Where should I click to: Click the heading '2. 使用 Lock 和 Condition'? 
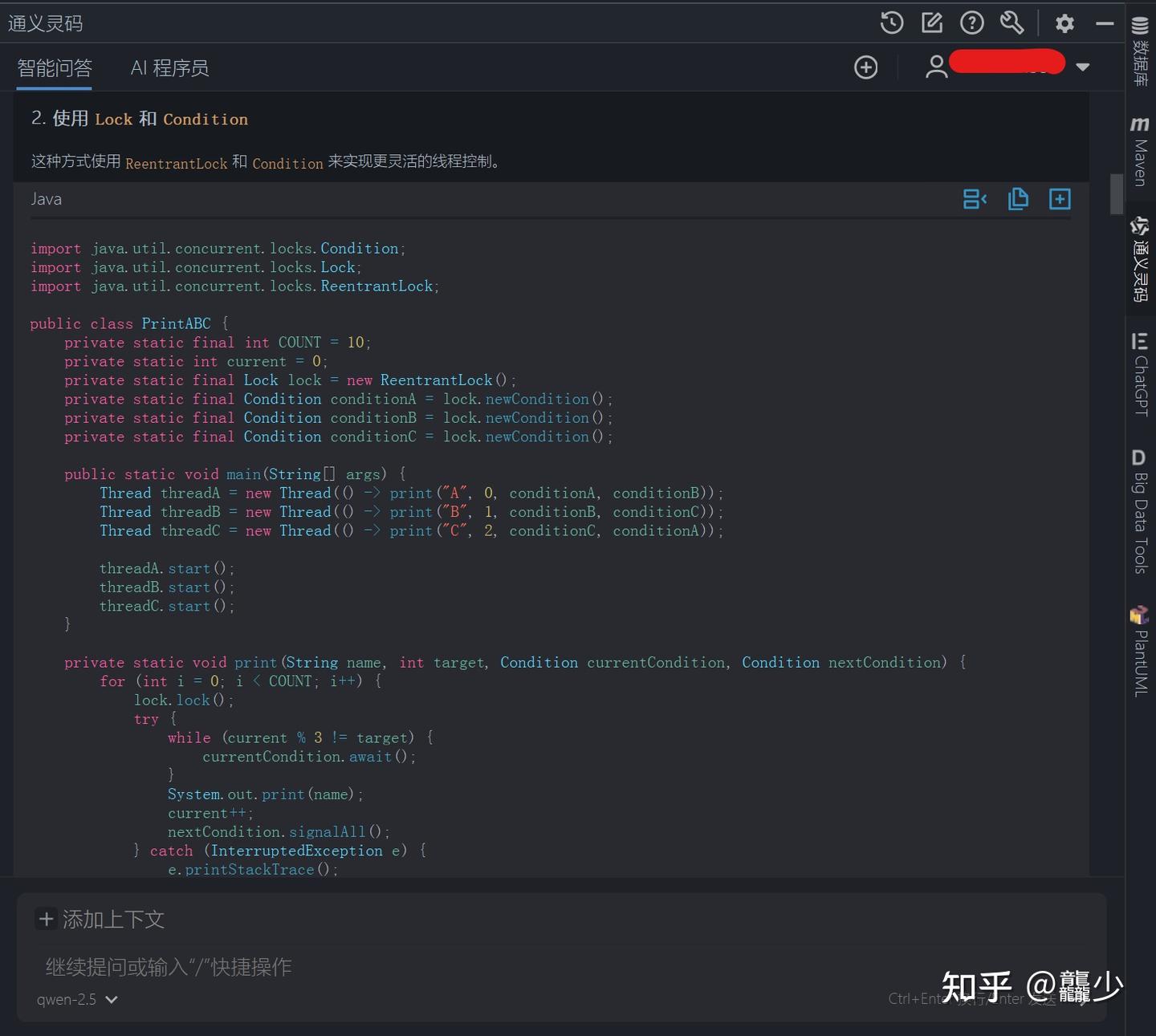(x=140, y=119)
